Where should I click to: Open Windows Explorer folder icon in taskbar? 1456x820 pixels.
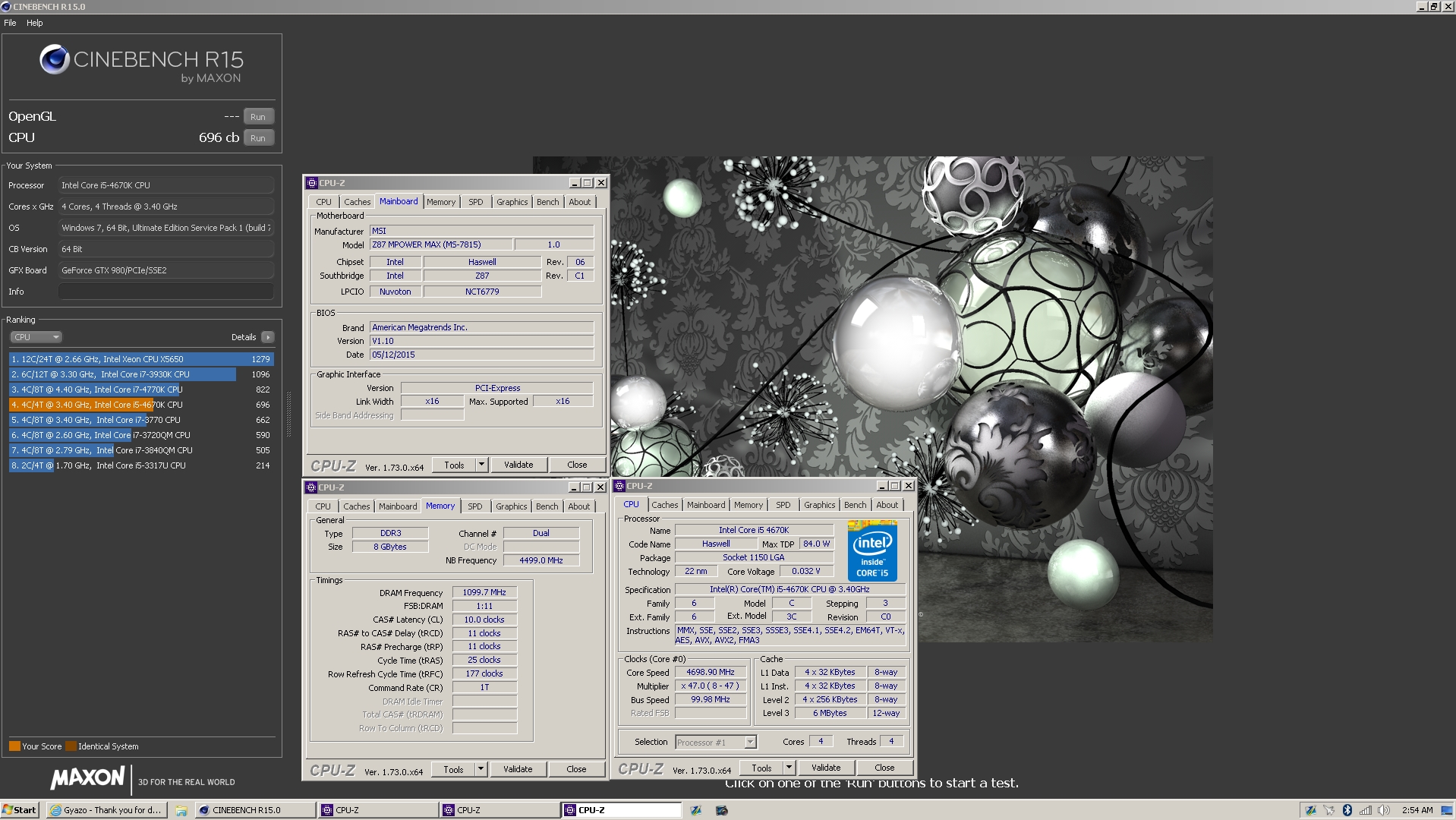[x=181, y=811]
